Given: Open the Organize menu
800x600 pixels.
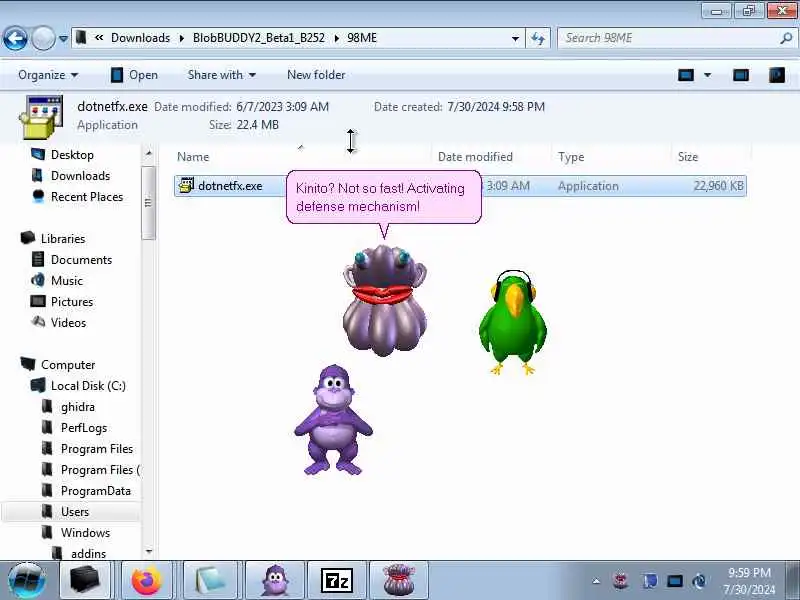Looking at the screenshot, I should point(48,75).
